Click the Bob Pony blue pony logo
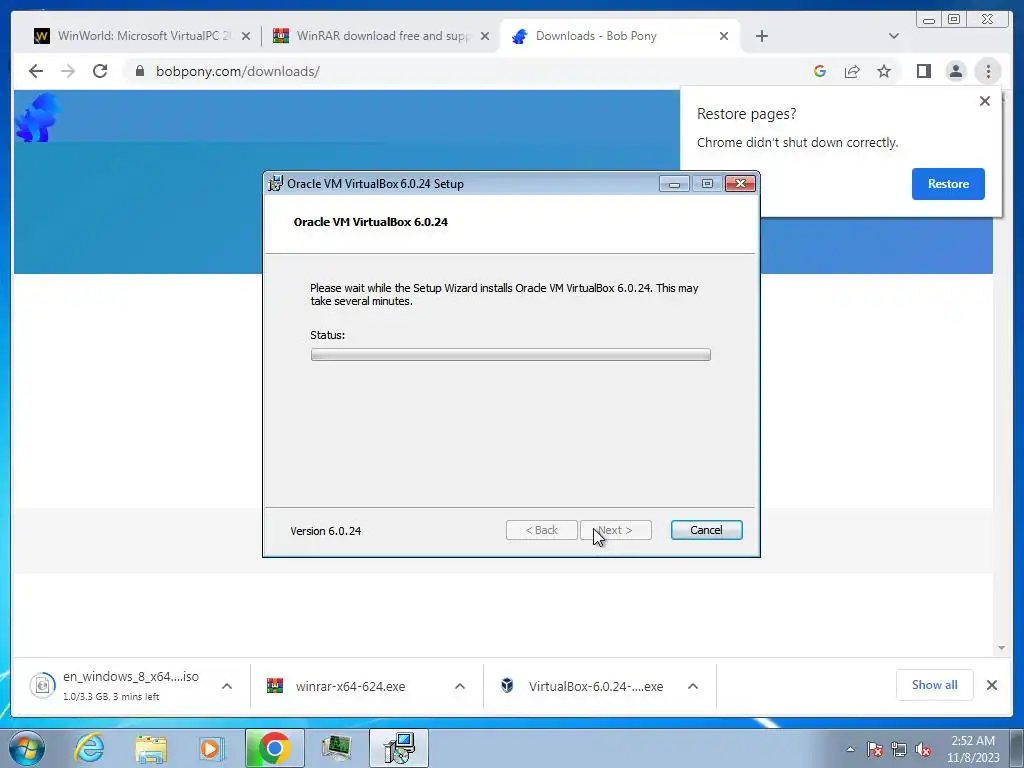This screenshot has width=1024, height=768. [x=38, y=118]
